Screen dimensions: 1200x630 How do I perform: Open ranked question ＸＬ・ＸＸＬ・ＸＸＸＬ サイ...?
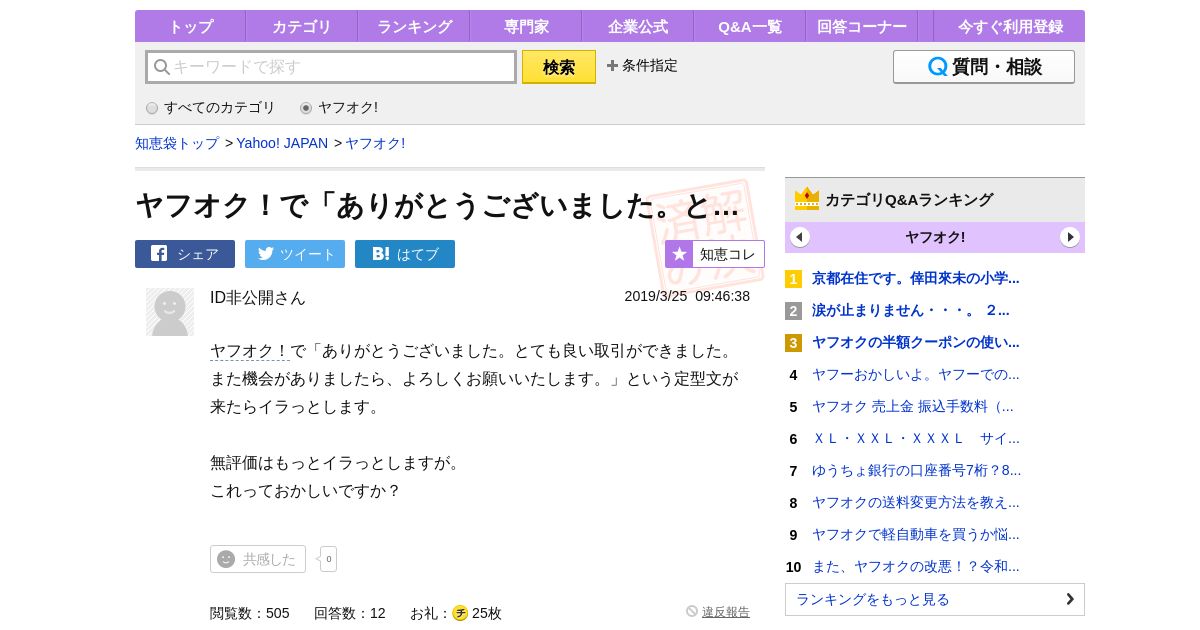916,438
